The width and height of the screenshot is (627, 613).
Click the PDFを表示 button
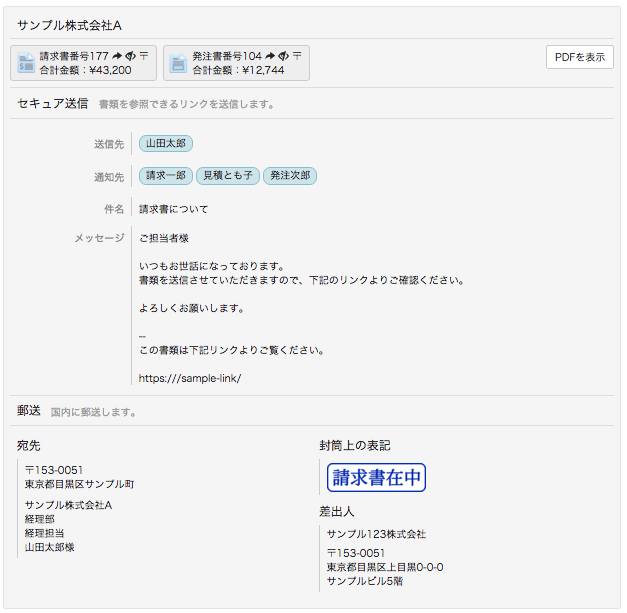(x=579, y=57)
